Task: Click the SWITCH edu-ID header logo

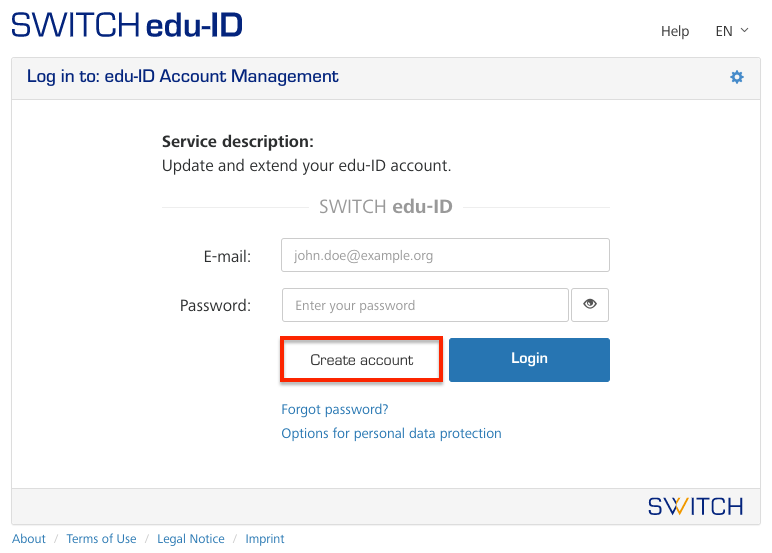Action: pyautogui.click(x=127, y=26)
